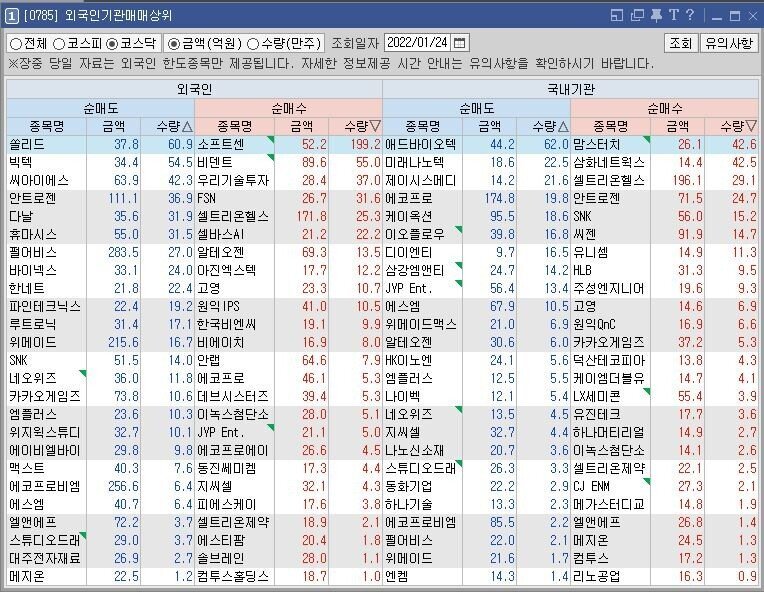This screenshot has width=764, height=592.
Task: Click 동진쎄미켐 stock name
Action: (x=227, y=468)
